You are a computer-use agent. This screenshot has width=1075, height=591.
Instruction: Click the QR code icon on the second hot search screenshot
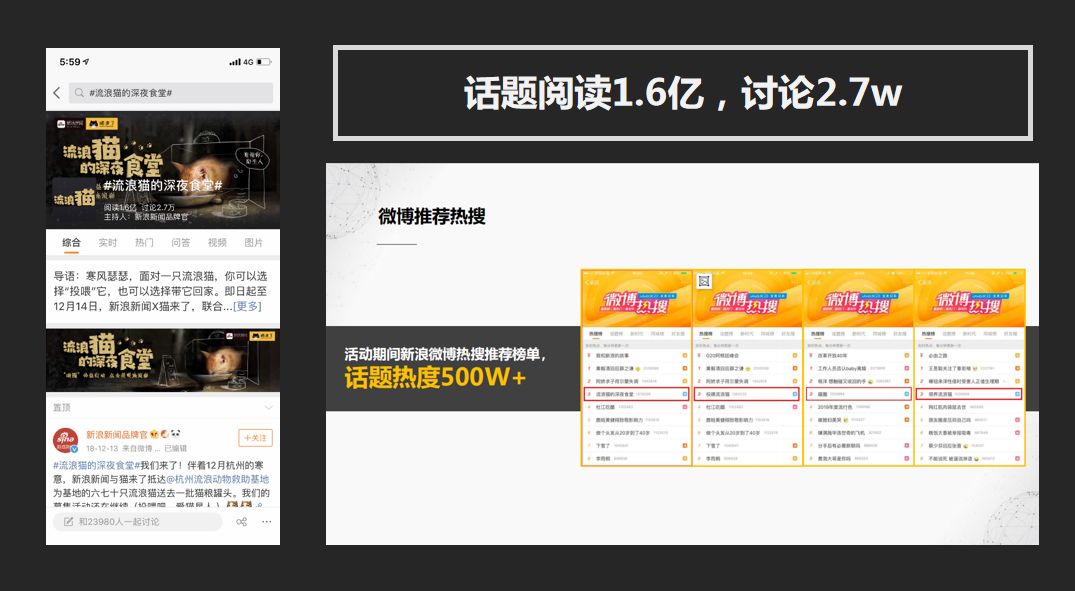tap(703, 281)
